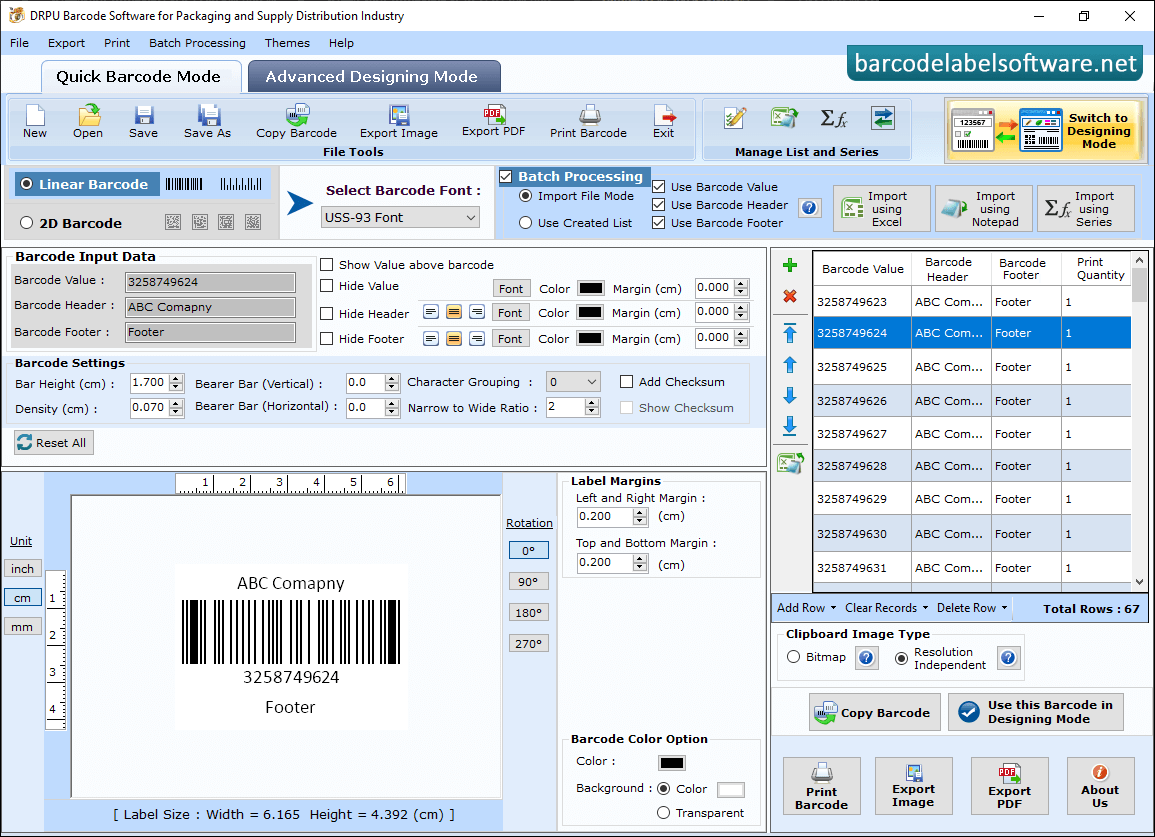Click the blue help icon beside Barcode Header

[x=810, y=208]
